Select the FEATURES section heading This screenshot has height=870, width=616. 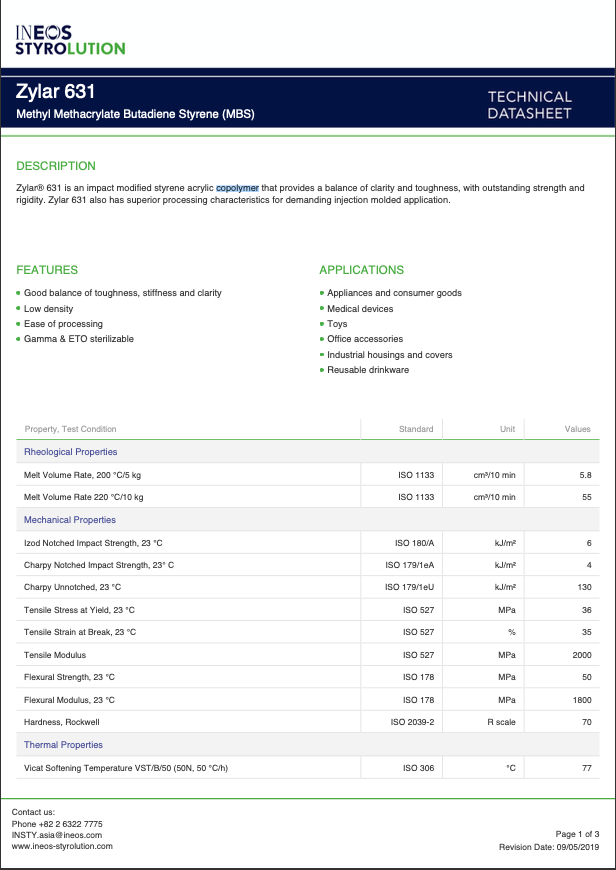pos(47,270)
